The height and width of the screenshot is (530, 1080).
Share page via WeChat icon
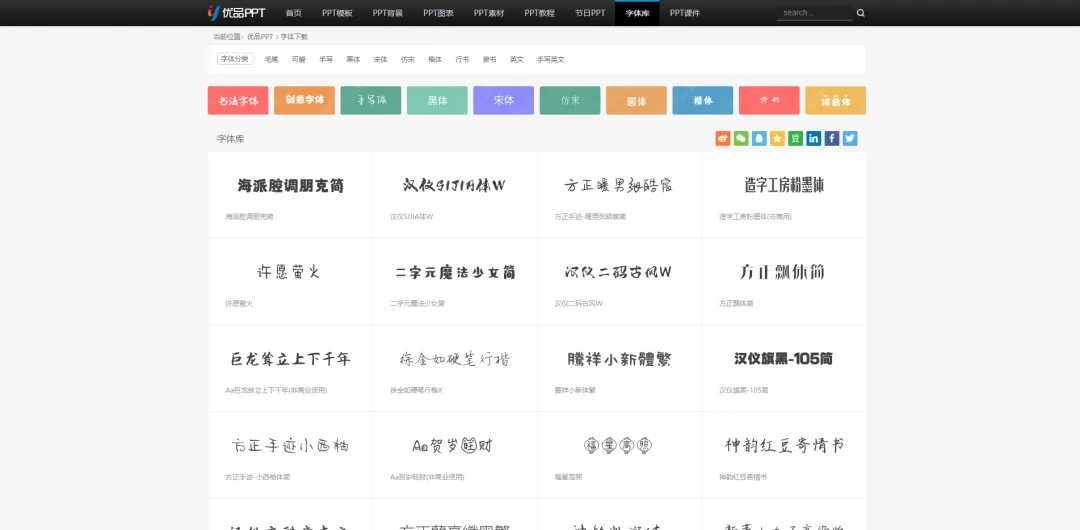point(741,139)
